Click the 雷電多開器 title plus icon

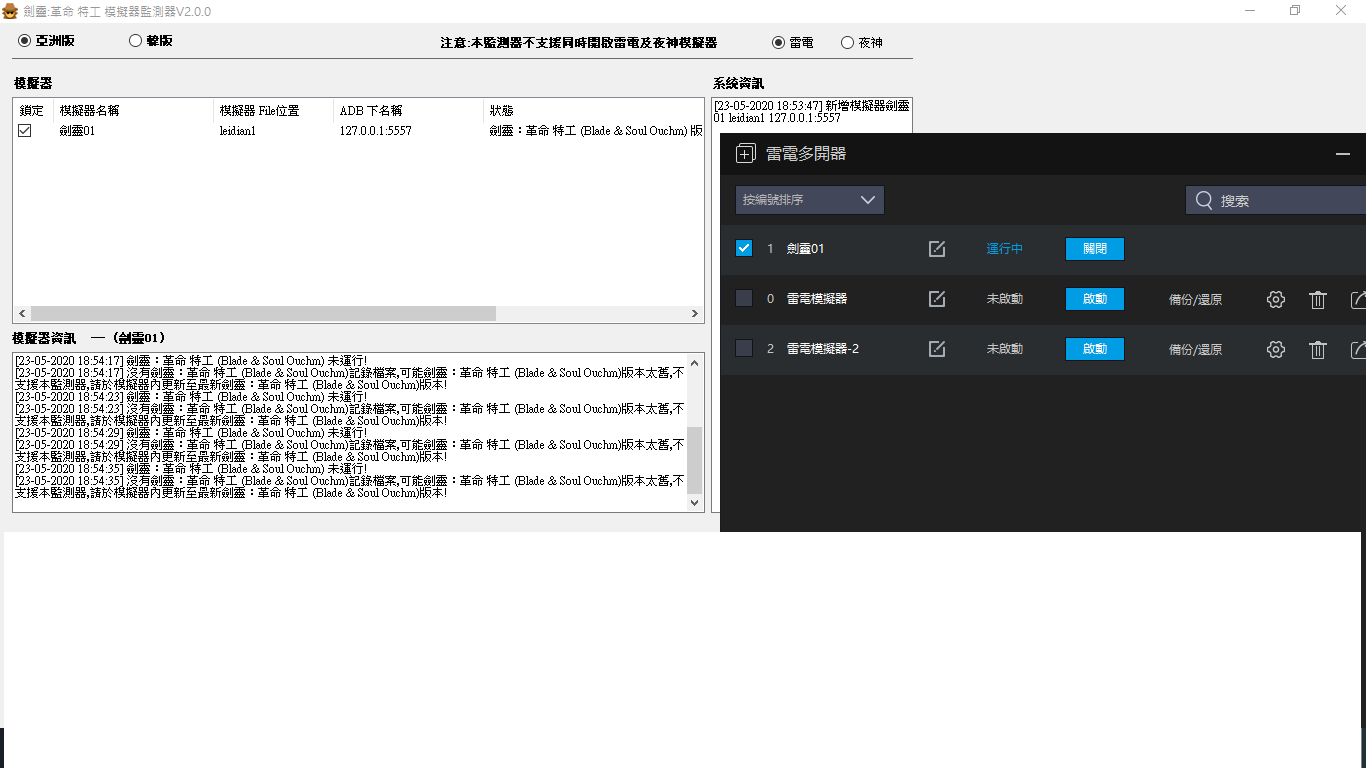pyautogui.click(x=745, y=154)
